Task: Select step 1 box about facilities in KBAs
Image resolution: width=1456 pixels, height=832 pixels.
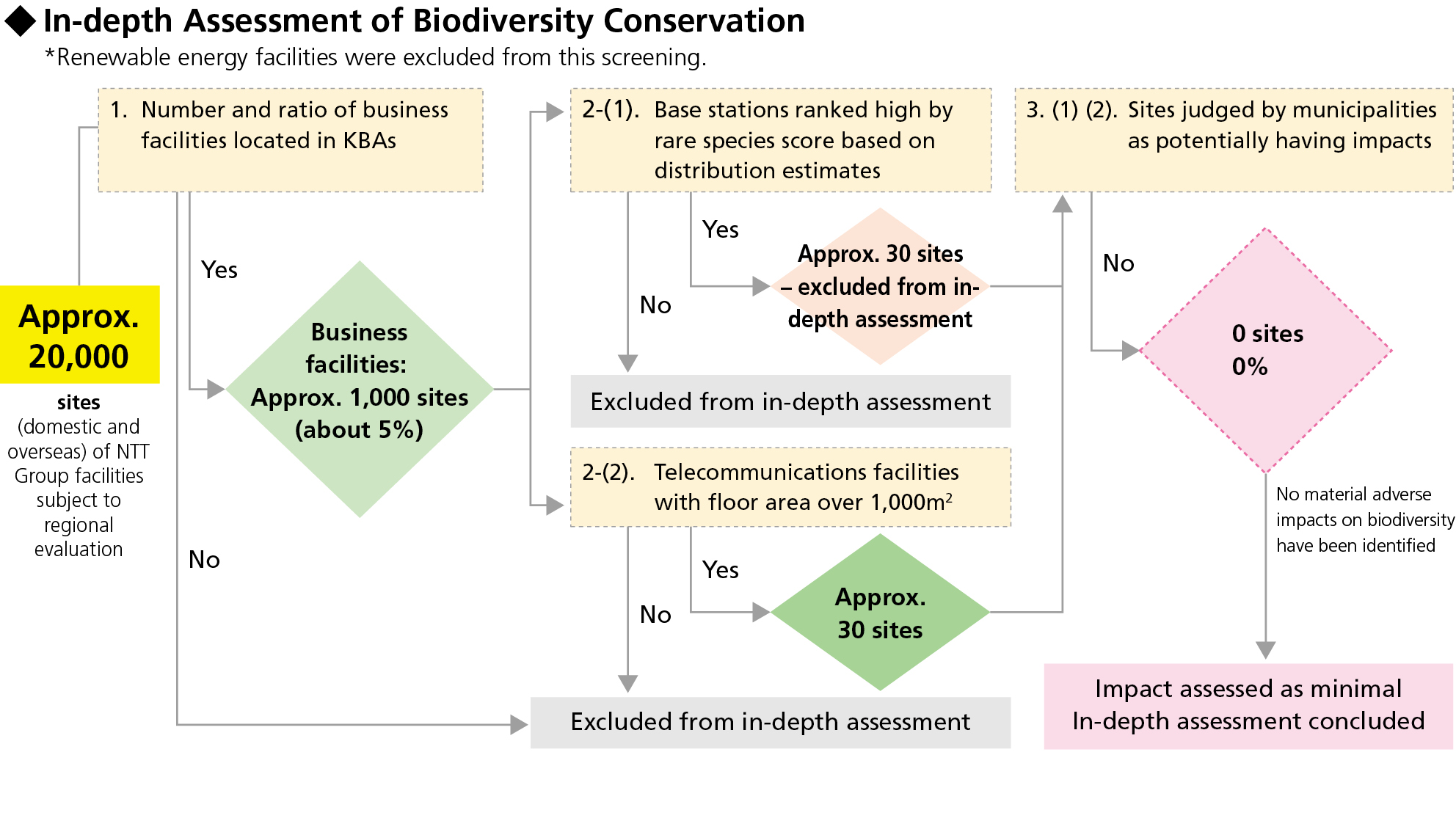Action: (x=291, y=140)
